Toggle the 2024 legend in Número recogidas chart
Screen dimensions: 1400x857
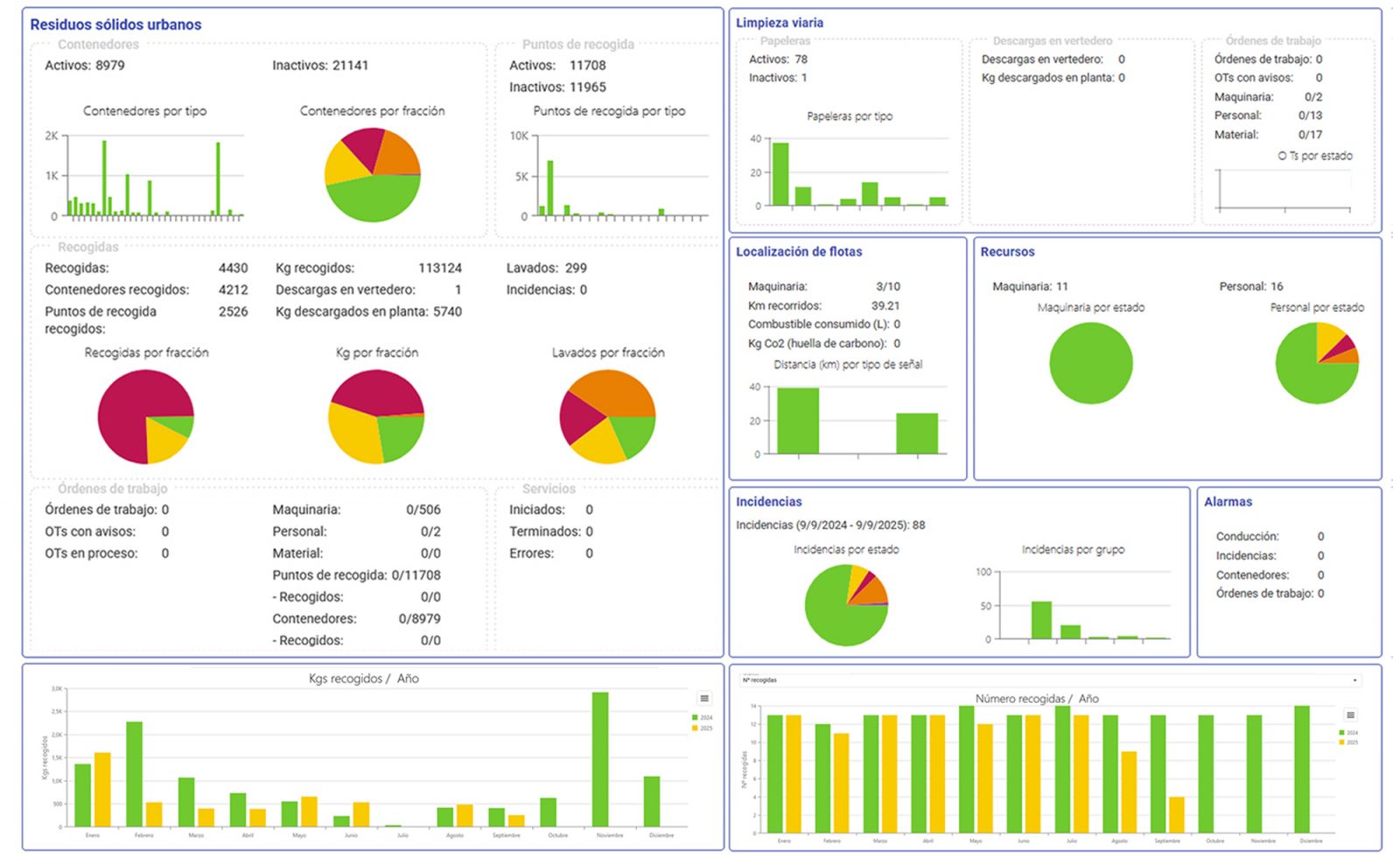(1347, 733)
